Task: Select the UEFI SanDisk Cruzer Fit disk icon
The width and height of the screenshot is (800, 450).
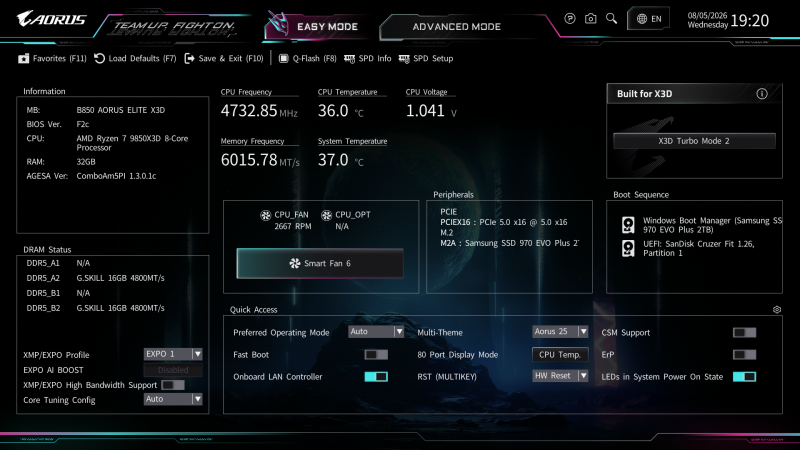Action: pyautogui.click(x=628, y=248)
